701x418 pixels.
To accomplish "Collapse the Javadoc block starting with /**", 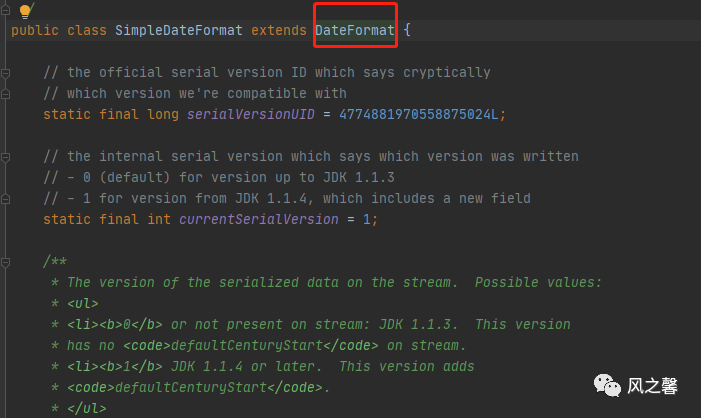I will (x=5, y=262).
